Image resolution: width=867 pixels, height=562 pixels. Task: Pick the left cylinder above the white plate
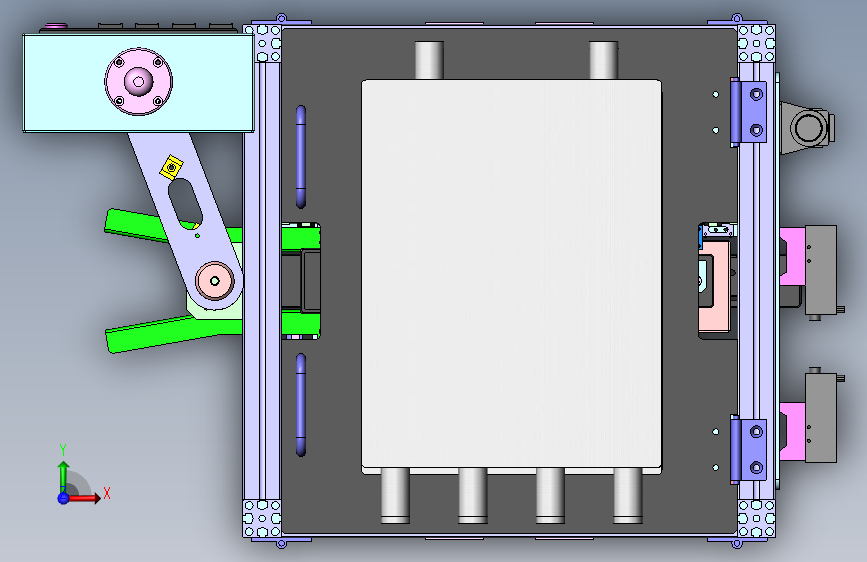point(429,60)
